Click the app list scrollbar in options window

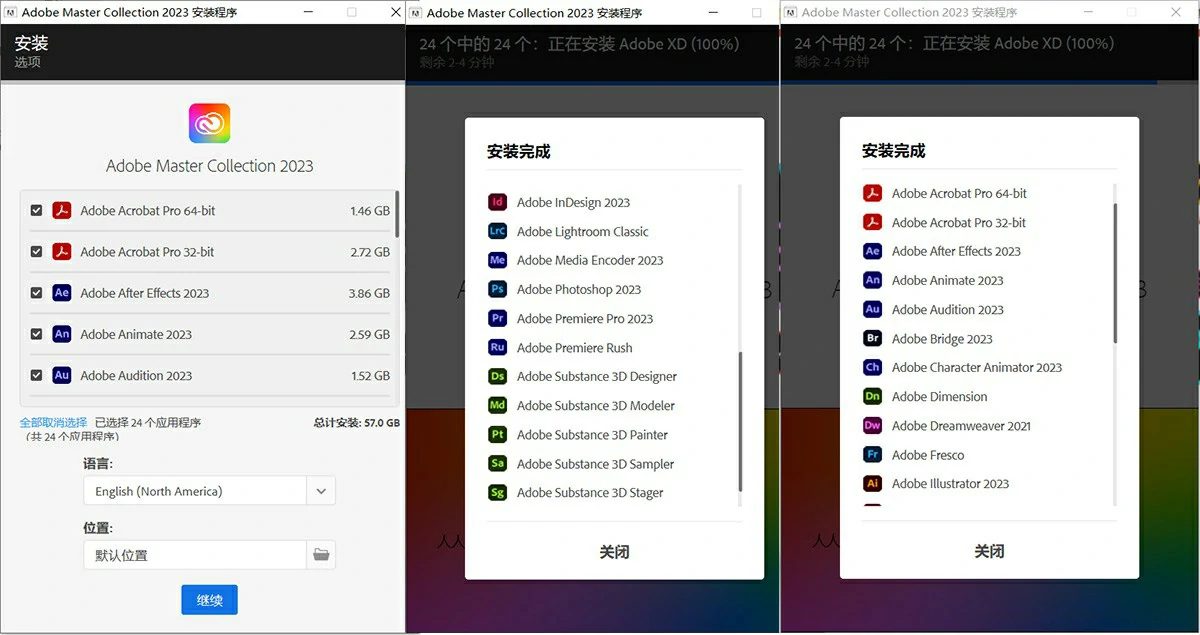(397, 214)
